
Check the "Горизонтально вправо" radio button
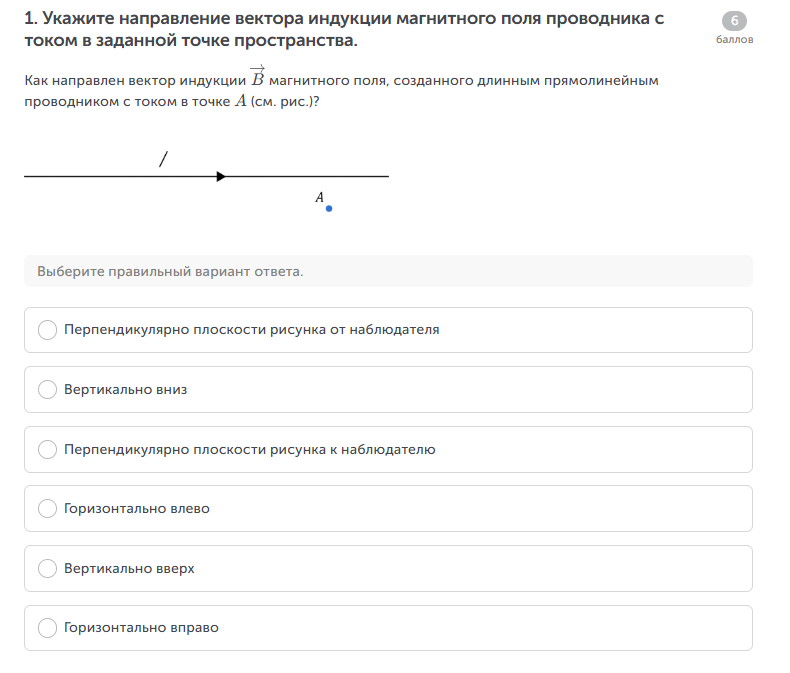[x=47, y=629]
